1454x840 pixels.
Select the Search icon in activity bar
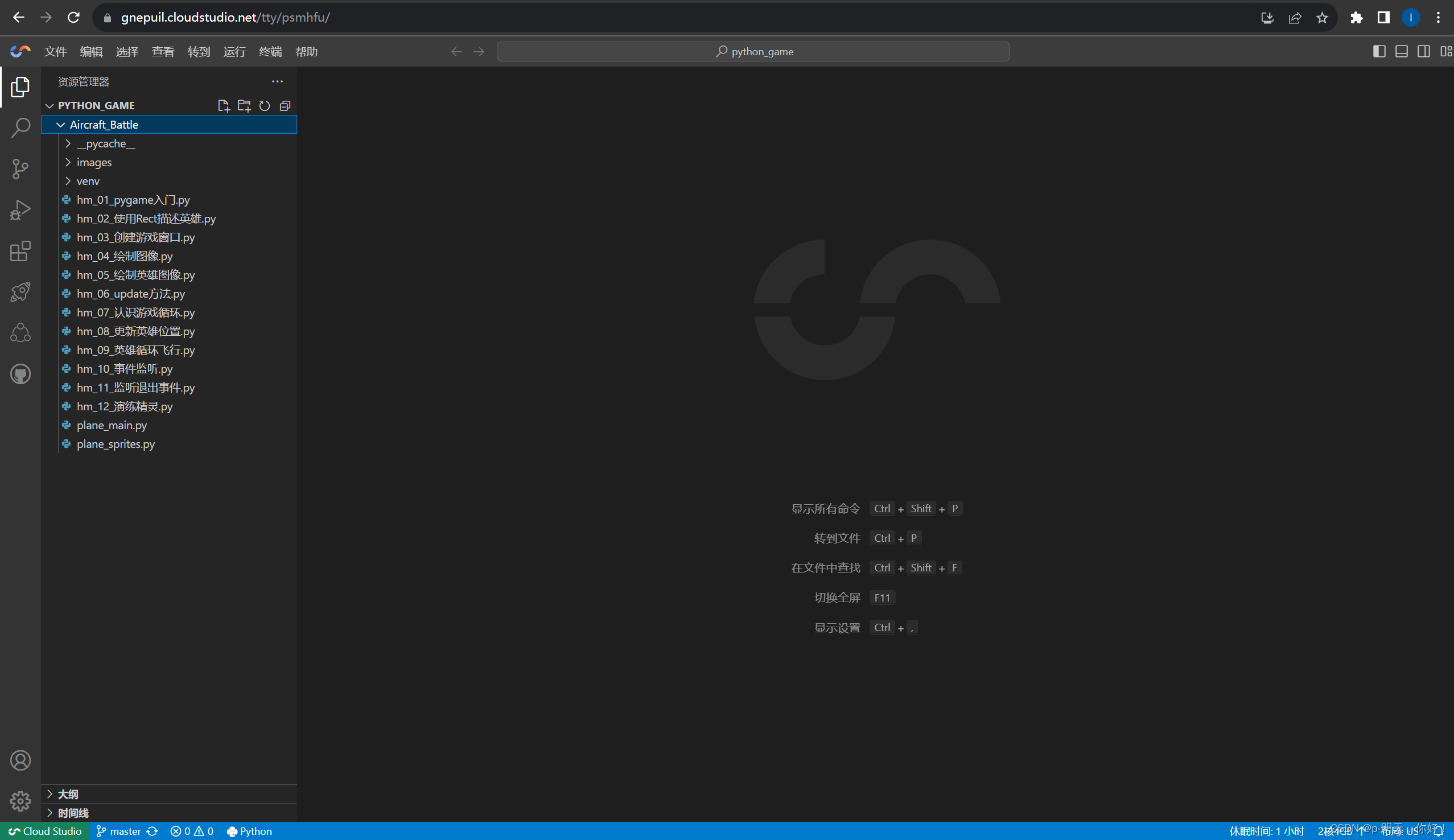[x=20, y=128]
